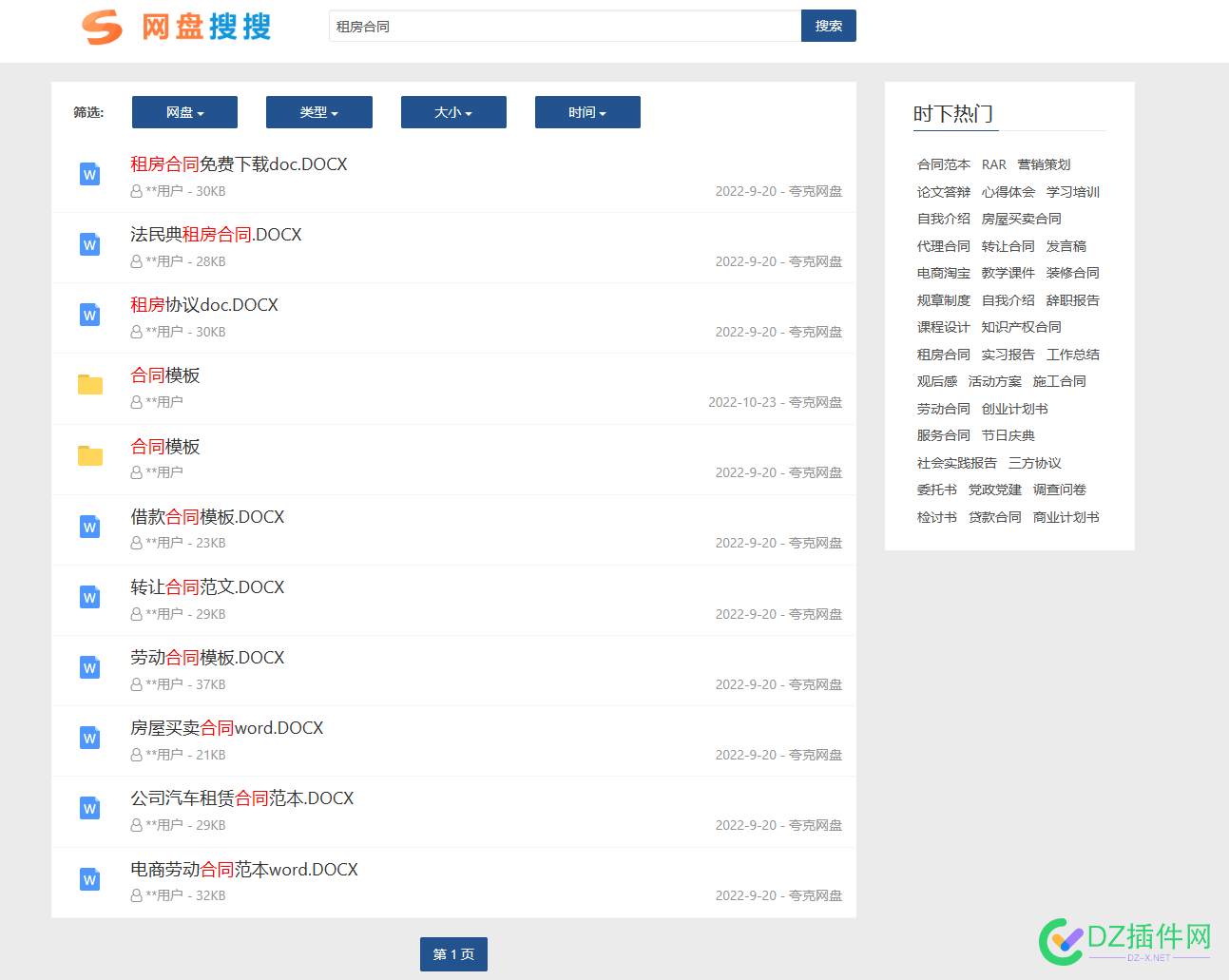Click Word icon for 法民典租房合同.DOCX
This screenshot has height=980, width=1229.
[x=90, y=244]
